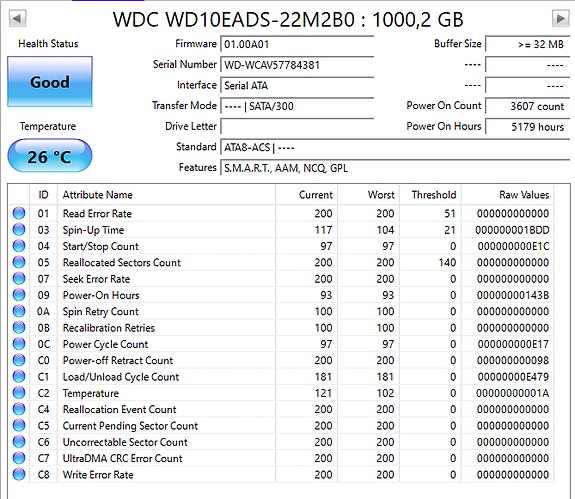Click status orb for Uncorrectable Sector Count
Screen dimensions: 575x499
[19, 441]
